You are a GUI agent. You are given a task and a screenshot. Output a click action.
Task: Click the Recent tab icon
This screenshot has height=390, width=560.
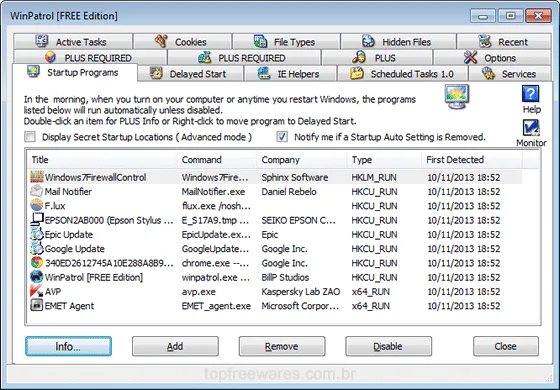[x=485, y=41]
